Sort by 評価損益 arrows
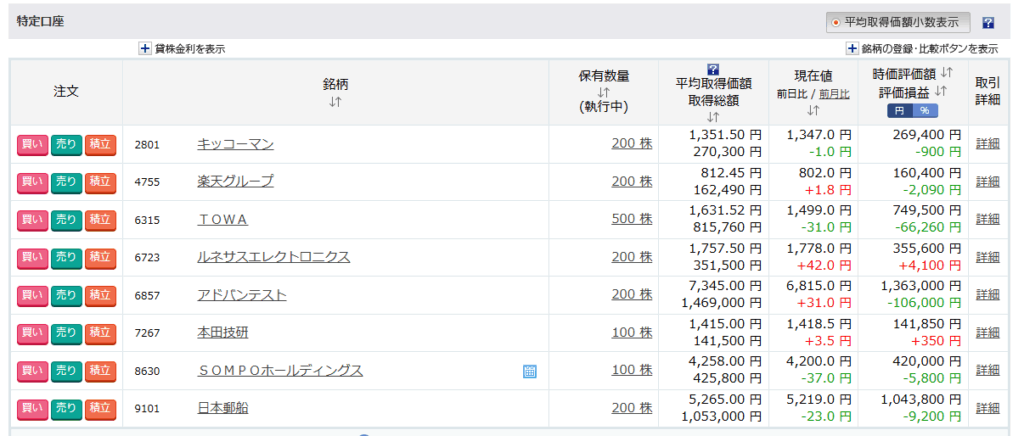 point(941,92)
